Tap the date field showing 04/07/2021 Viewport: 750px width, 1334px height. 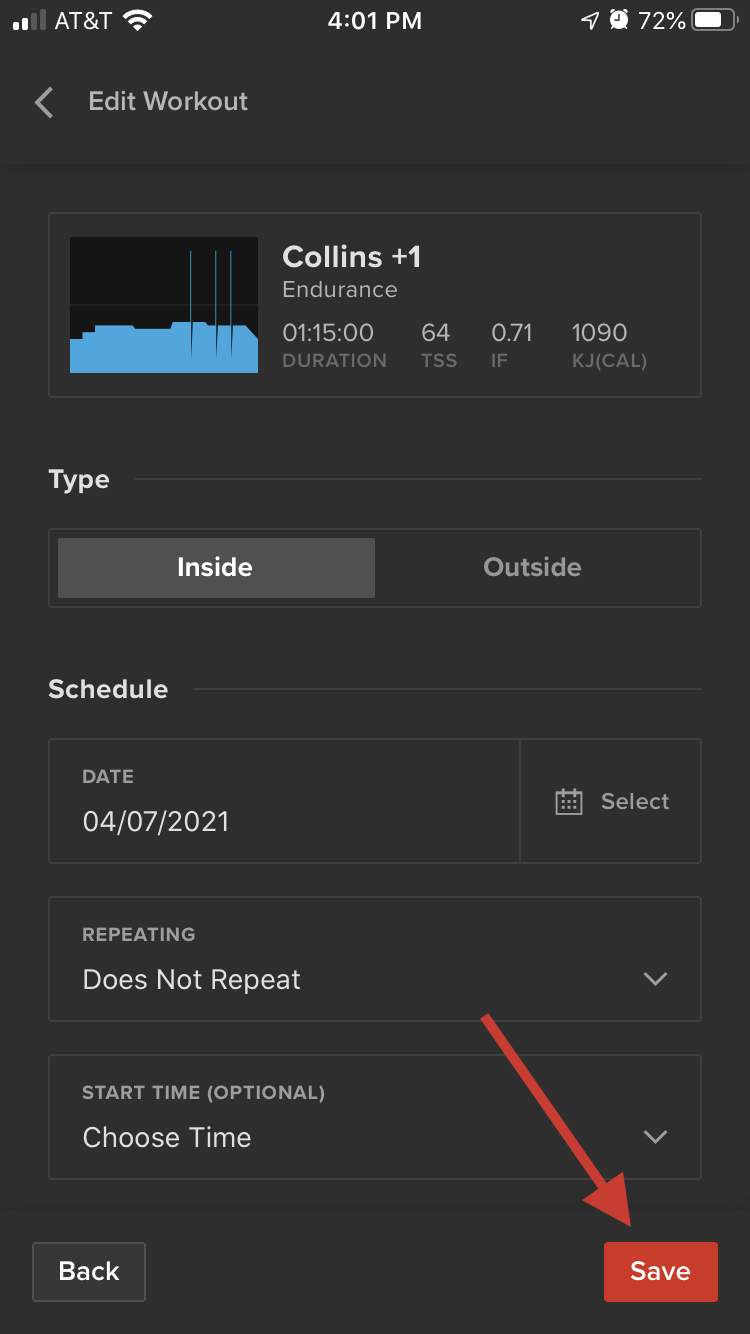(284, 801)
